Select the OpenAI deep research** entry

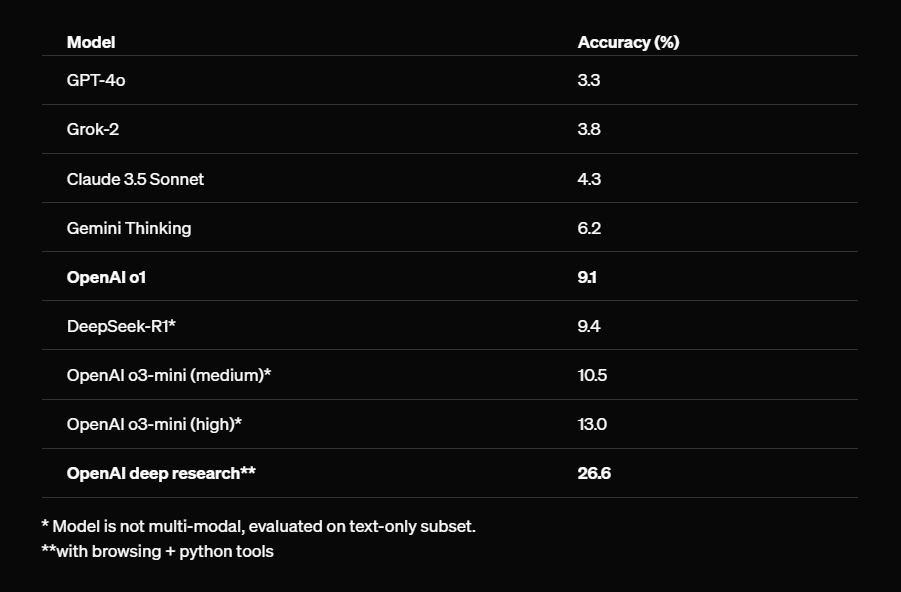coord(161,473)
